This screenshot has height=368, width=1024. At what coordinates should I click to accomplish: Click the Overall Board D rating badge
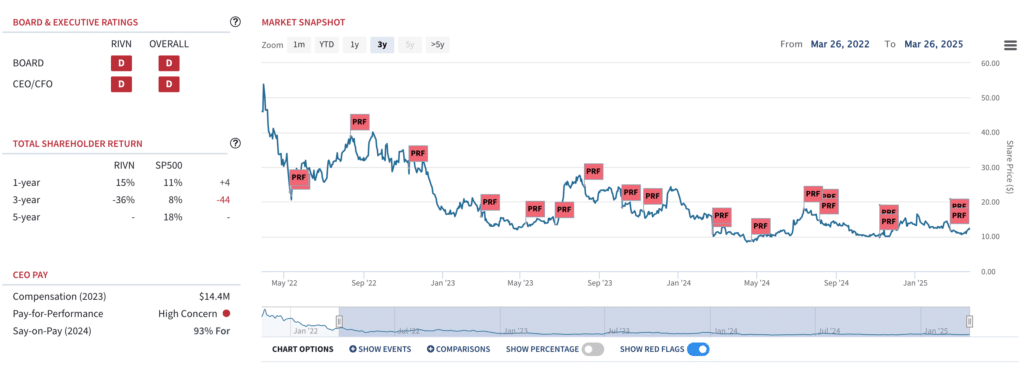pos(168,63)
